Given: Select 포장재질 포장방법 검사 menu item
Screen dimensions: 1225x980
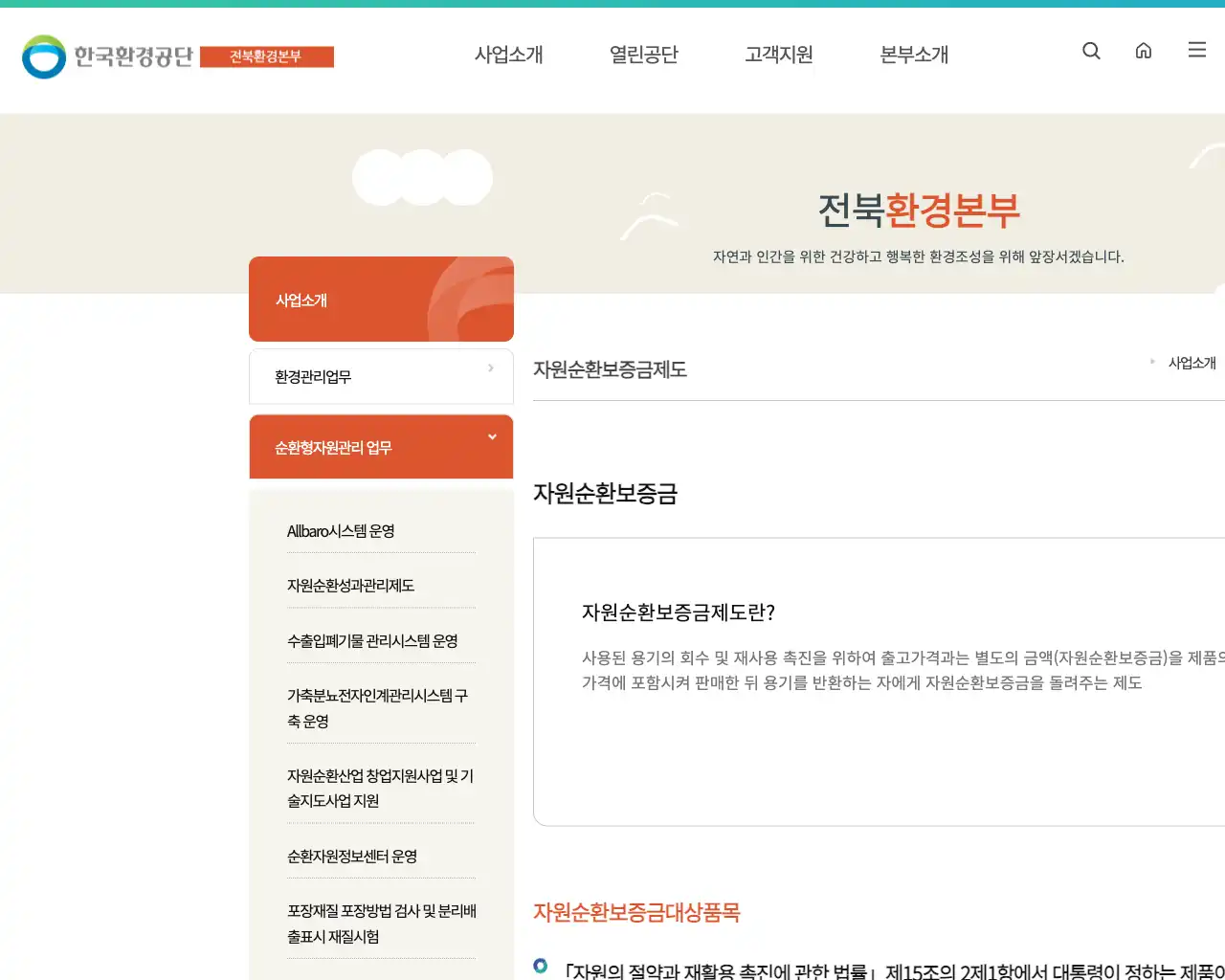Looking at the screenshot, I should (x=381, y=924).
